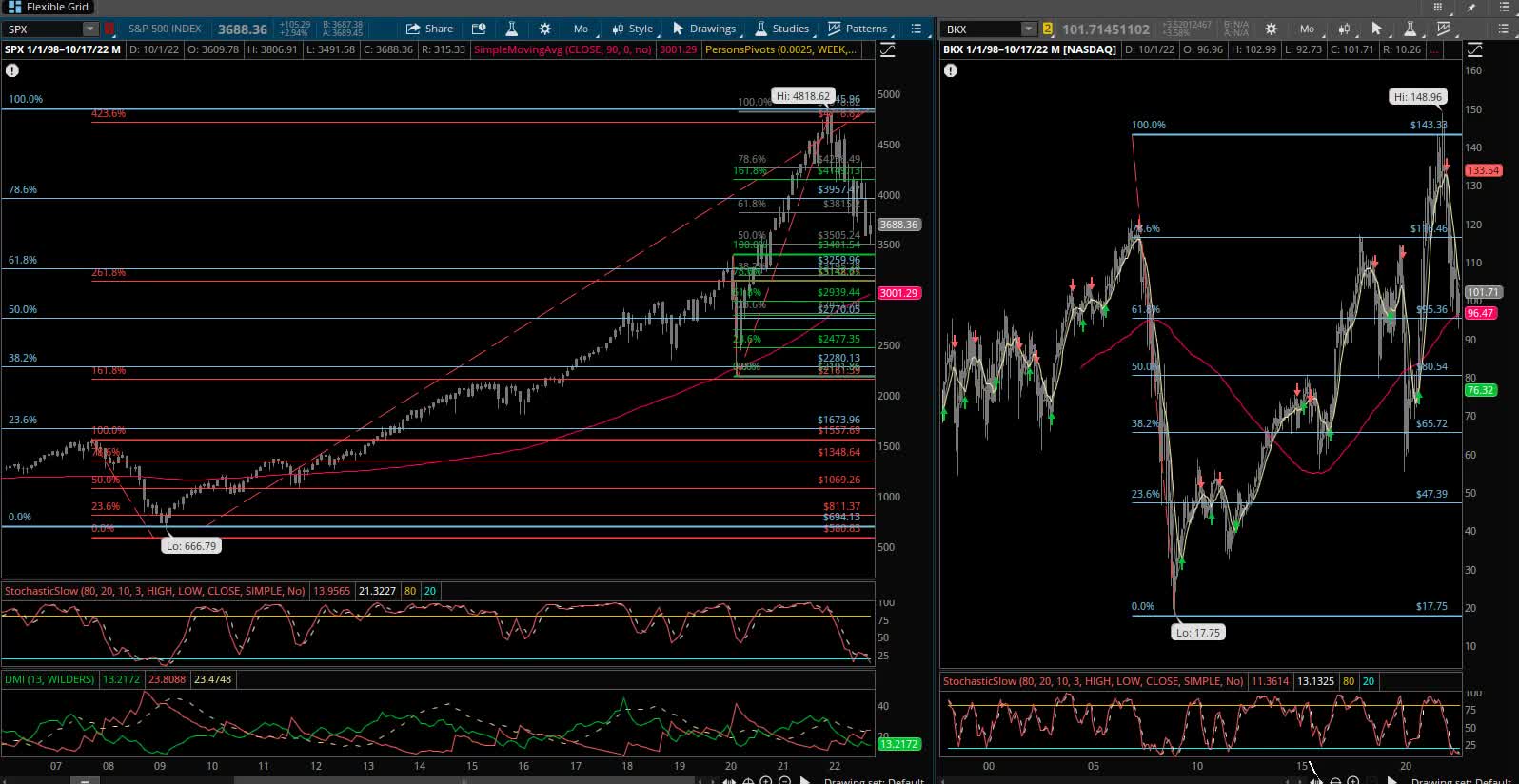Viewport: 1519px width, 784px height.
Task: Click the 13.2172 green value bubble on DMI axis
Action: pos(898,744)
